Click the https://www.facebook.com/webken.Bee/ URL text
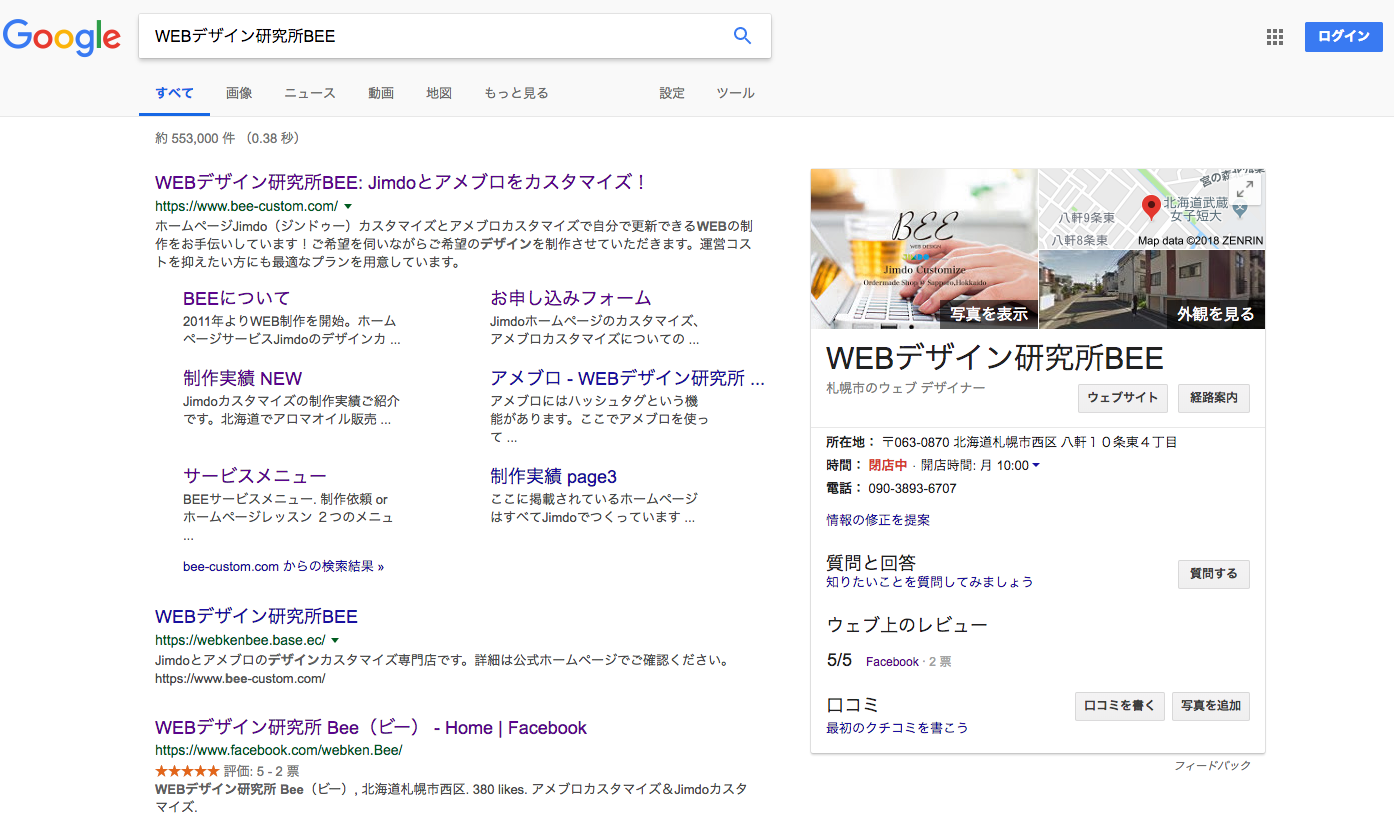The height and width of the screenshot is (823, 1394). pyautogui.click(x=279, y=750)
